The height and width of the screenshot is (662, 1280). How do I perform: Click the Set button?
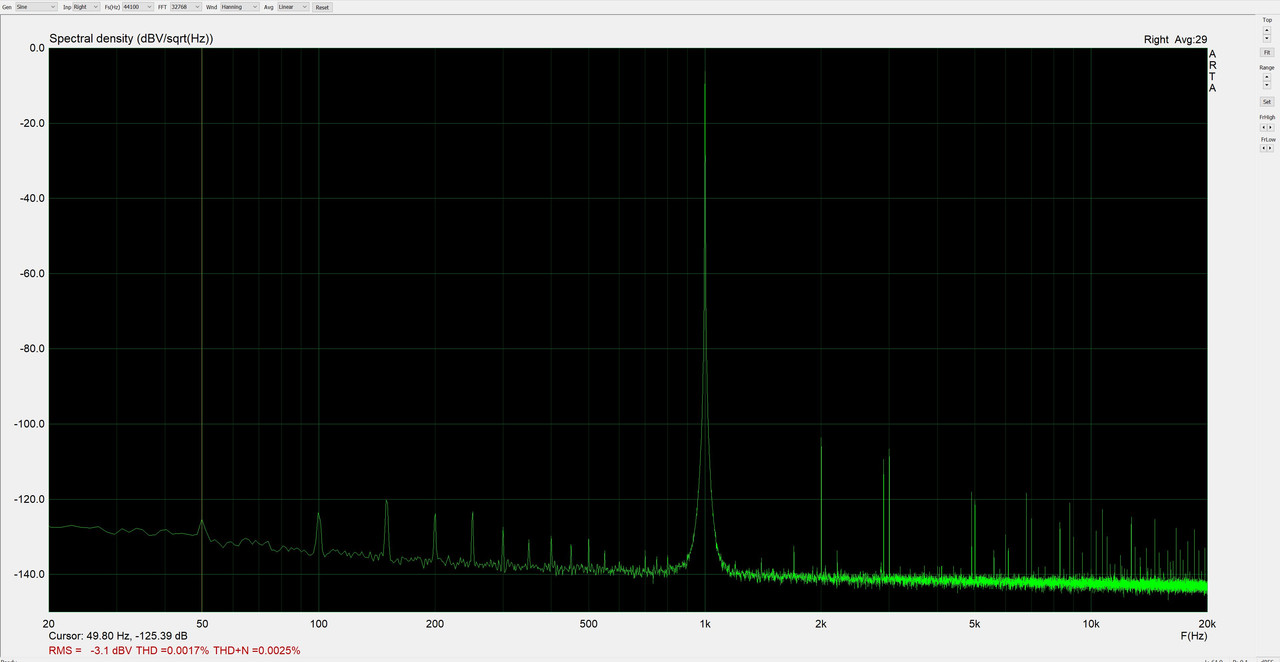(1267, 102)
